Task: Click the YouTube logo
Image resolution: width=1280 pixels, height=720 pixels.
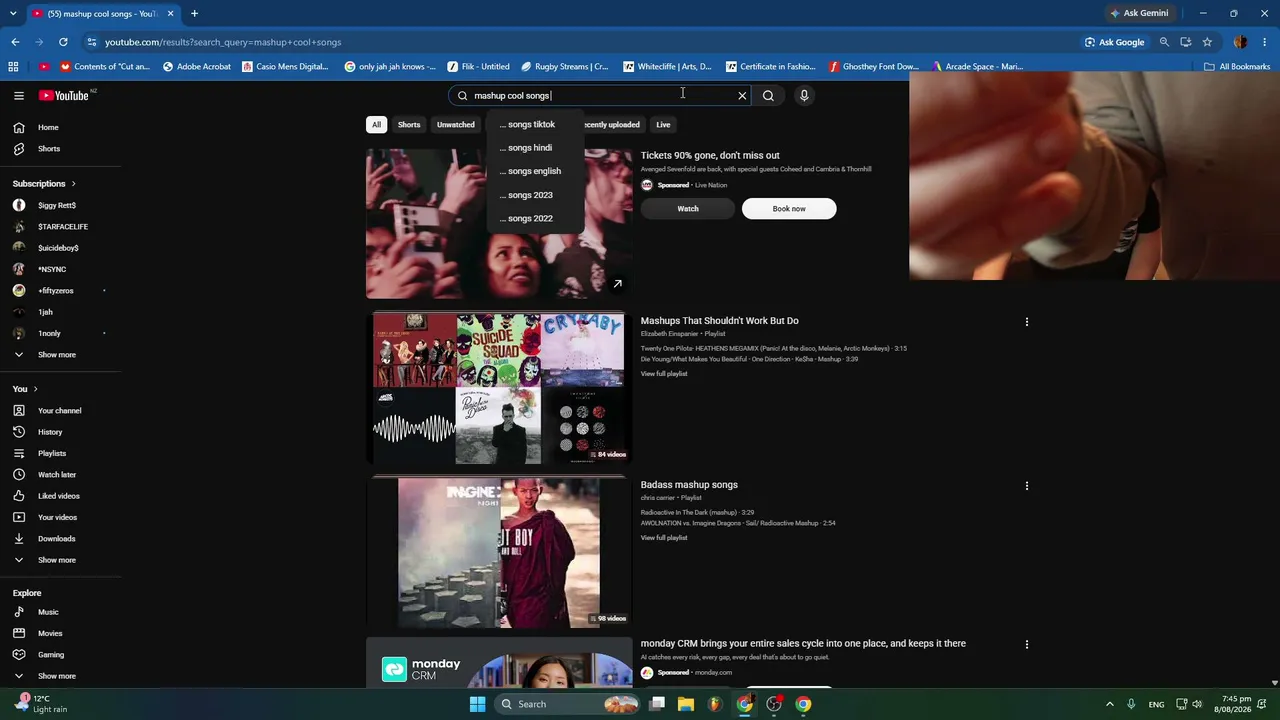Action: point(64,96)
